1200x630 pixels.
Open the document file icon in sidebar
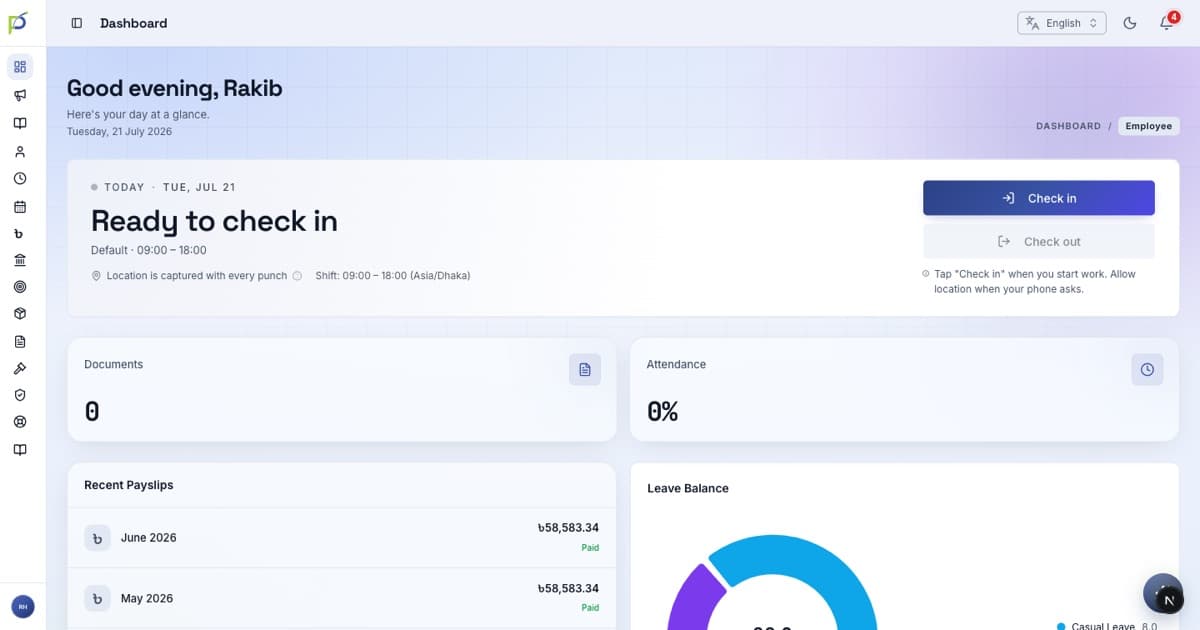tap(20, 341)
